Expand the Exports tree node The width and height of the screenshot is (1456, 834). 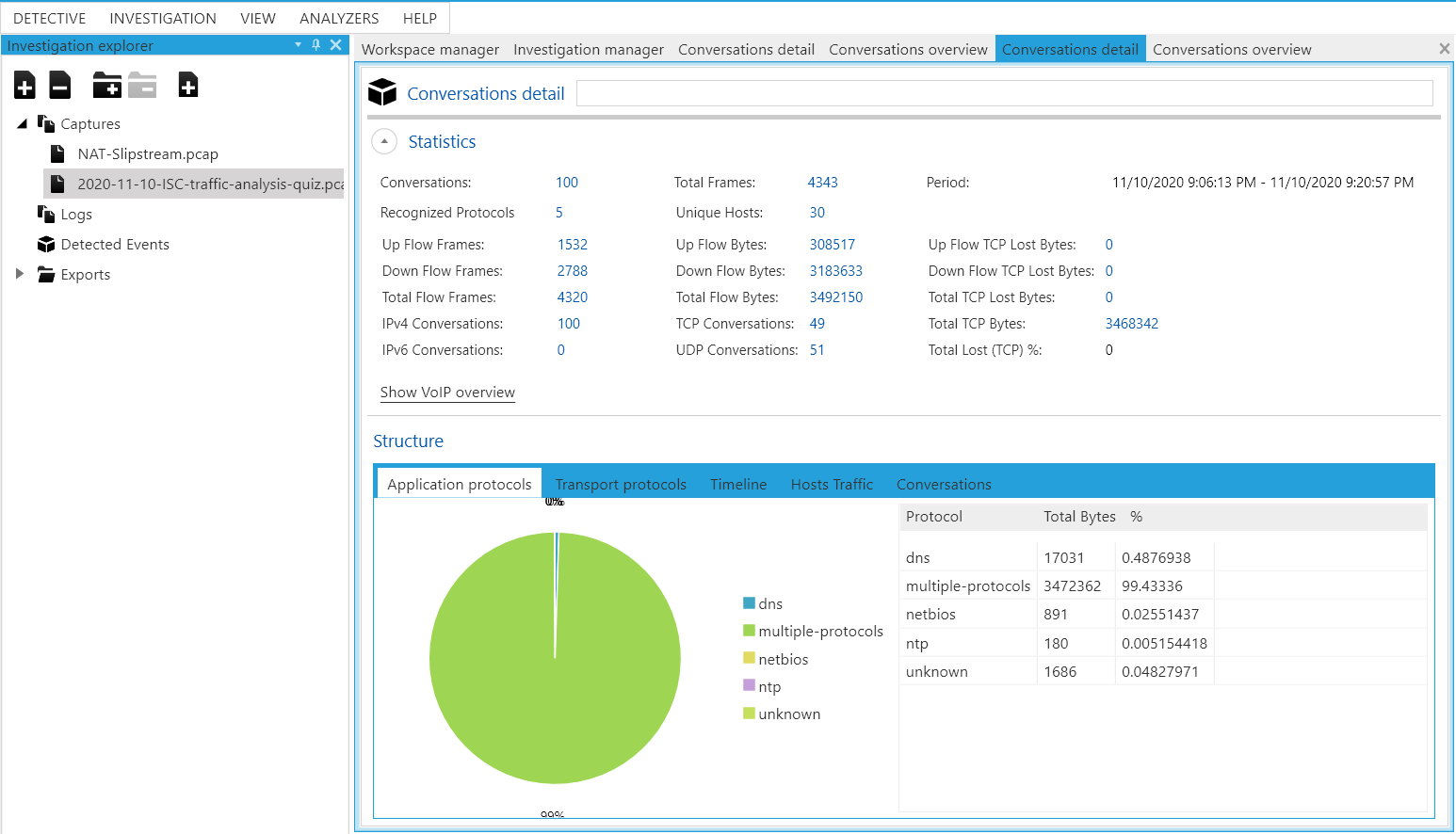[x=20, y=274]
